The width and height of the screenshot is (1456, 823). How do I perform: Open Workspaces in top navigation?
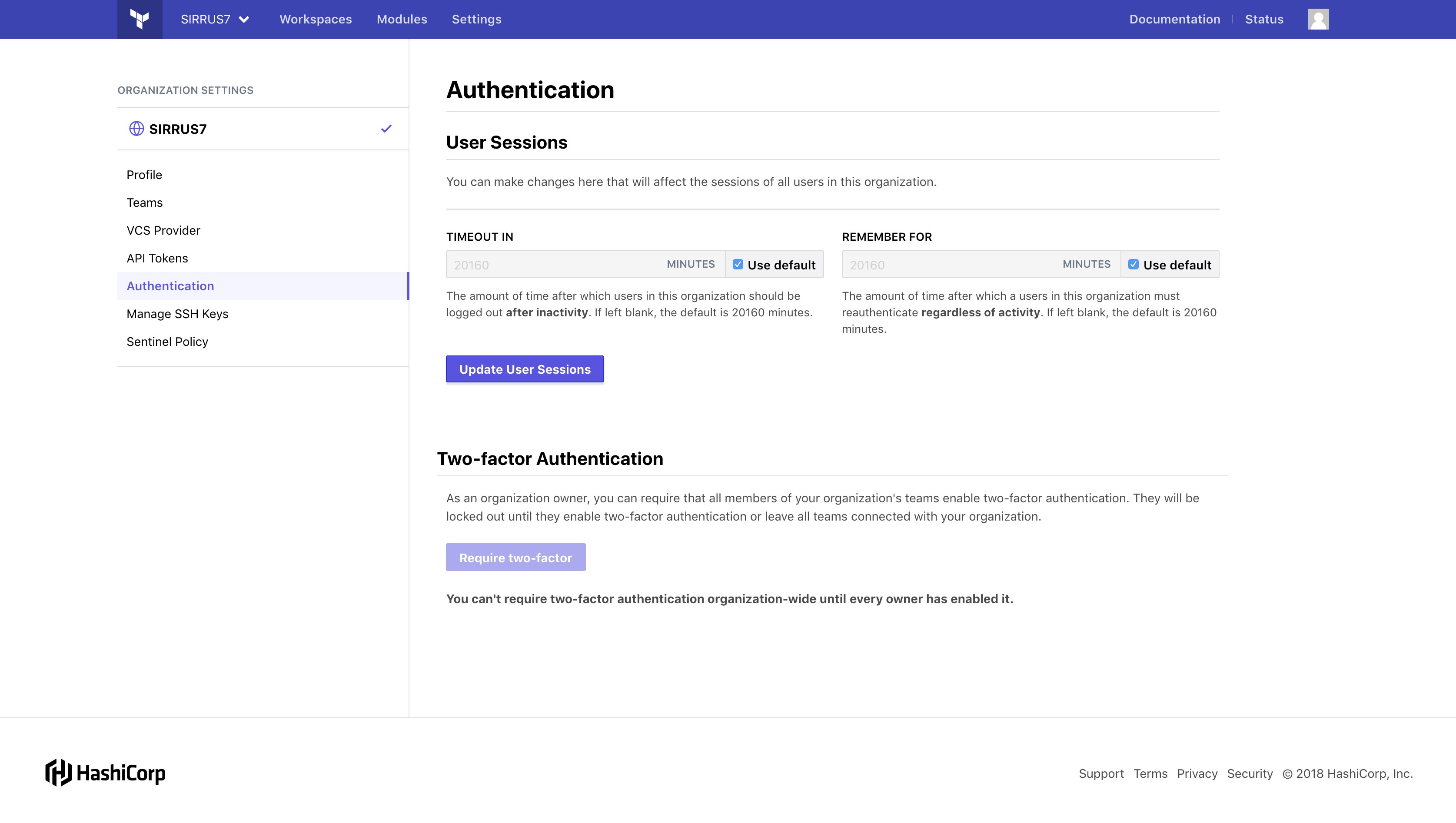point(316,19)
